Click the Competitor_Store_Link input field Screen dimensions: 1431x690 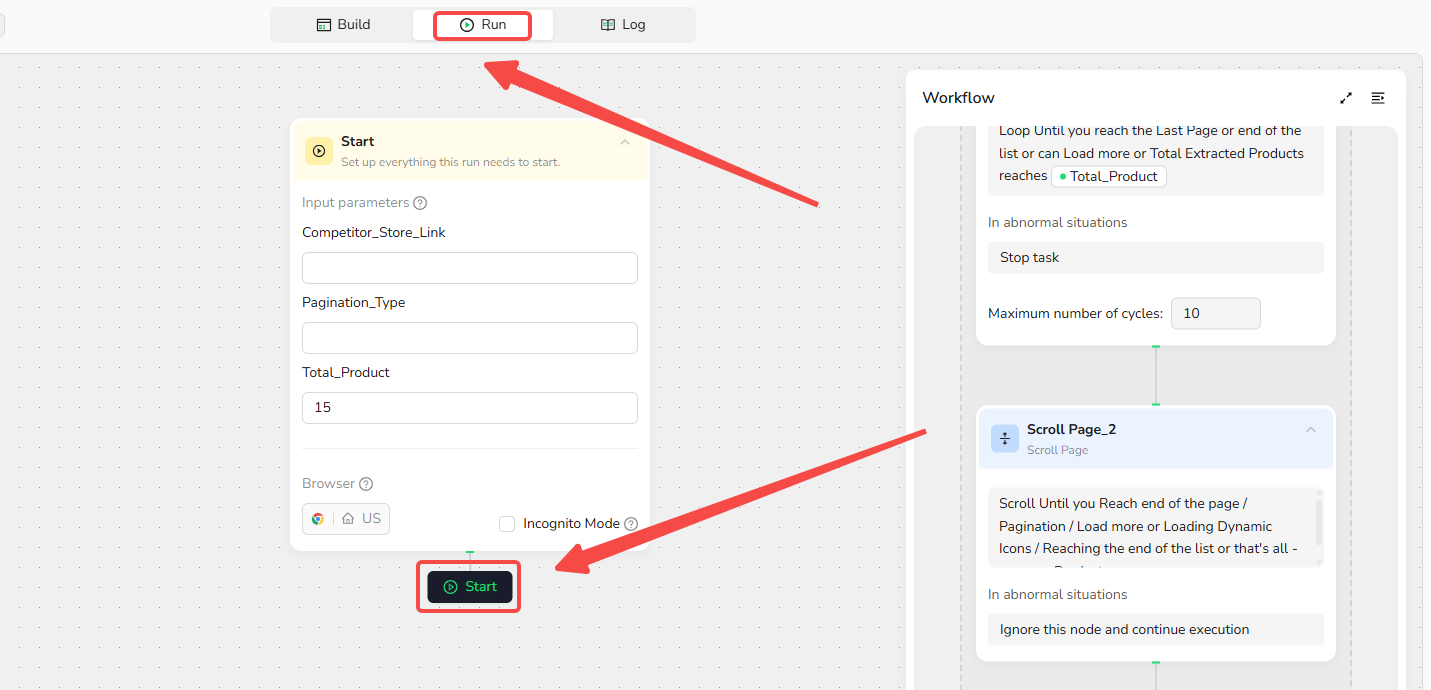point(469,268)
